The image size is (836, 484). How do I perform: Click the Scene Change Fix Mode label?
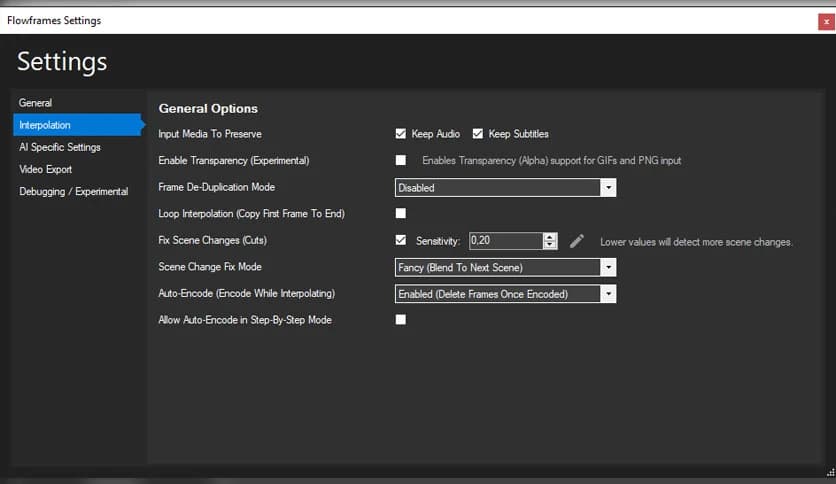(x=210, y=267)
